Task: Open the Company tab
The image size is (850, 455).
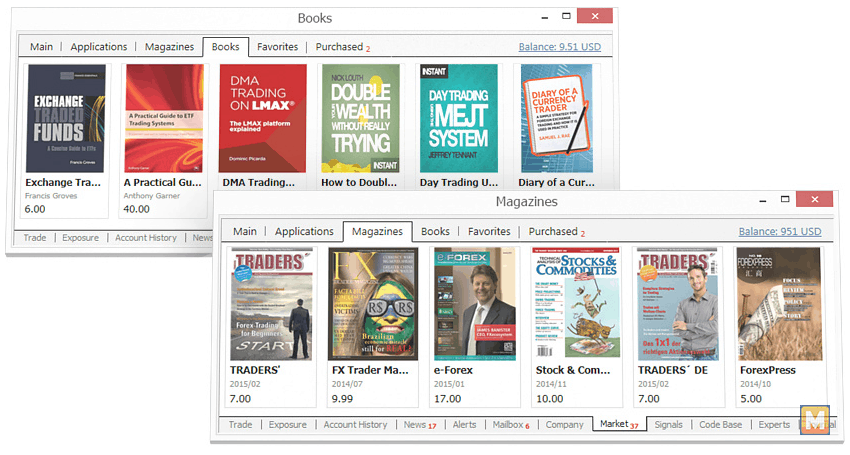Action: [564, 425]
